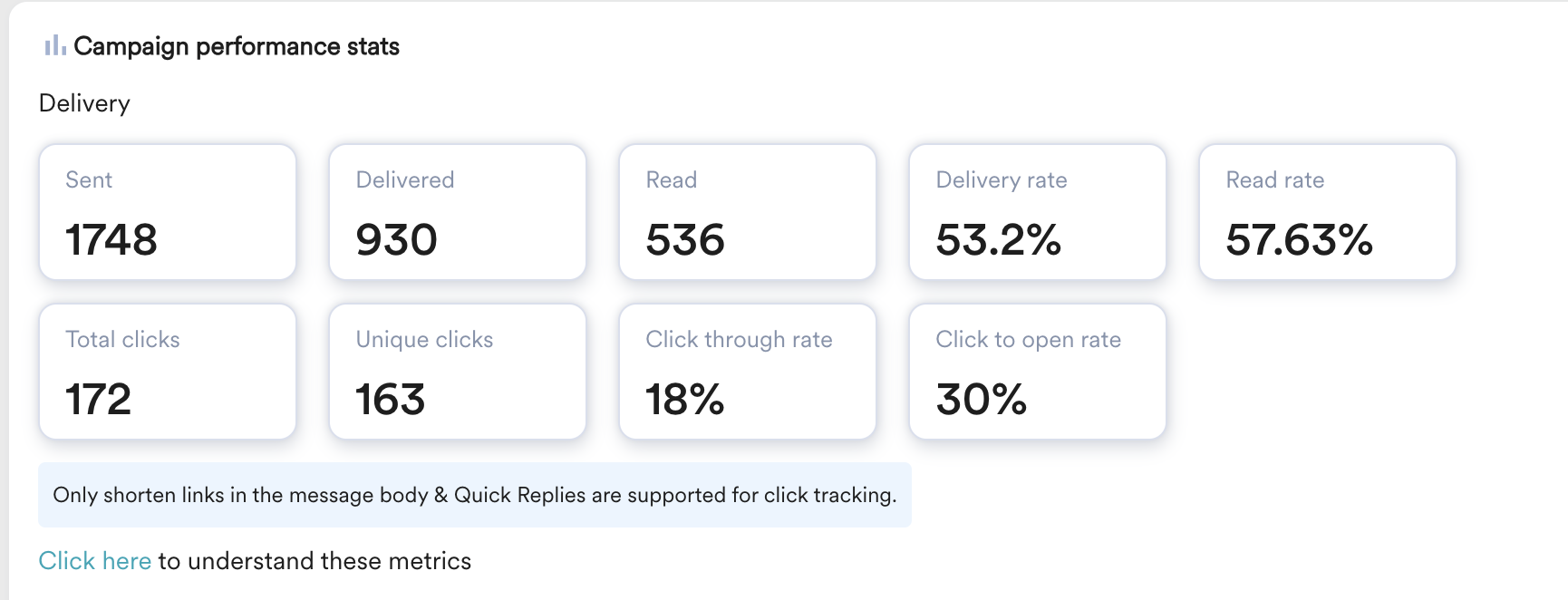The height and width of the screenshot is (600, 1568).
Task: Select the Delivery section heading
Action: [84, 103]
